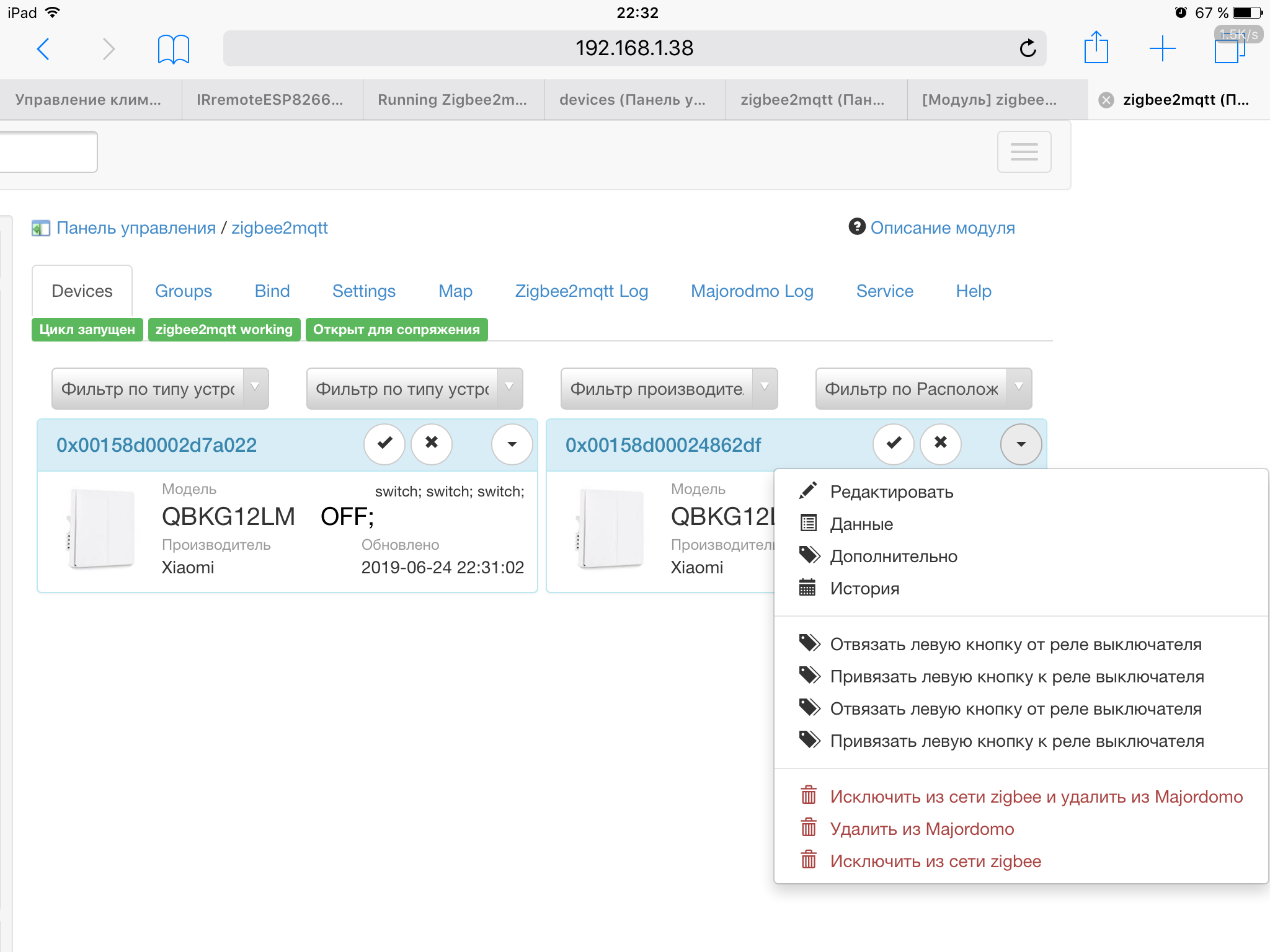Click the help question mark icon
This screenshot has width=1270, height=952.
point(857,227)
